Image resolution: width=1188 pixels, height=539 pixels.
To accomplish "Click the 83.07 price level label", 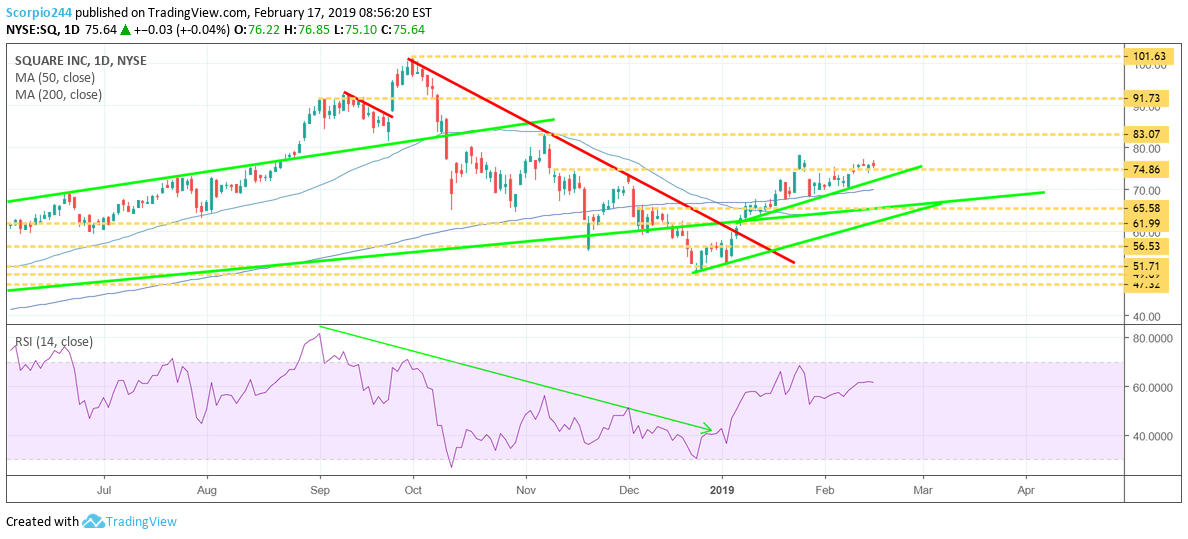I will [x=1148, y=134].
